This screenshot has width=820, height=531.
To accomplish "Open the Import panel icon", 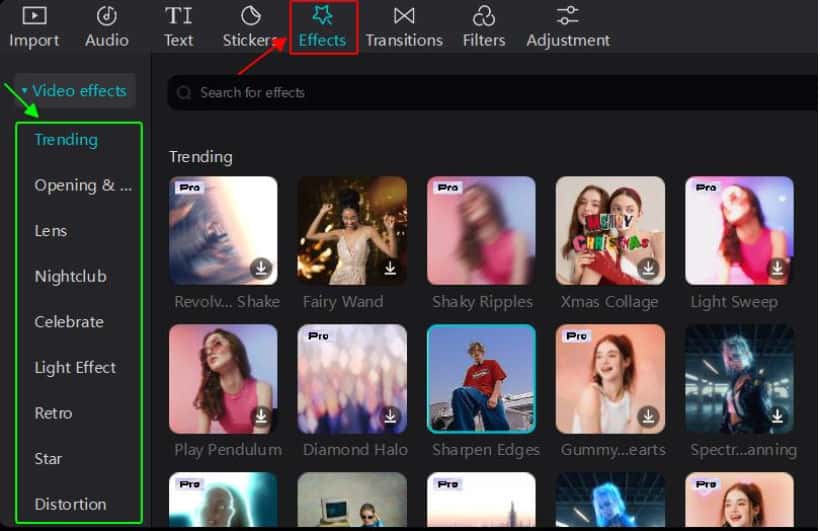I will click(34, 16).
